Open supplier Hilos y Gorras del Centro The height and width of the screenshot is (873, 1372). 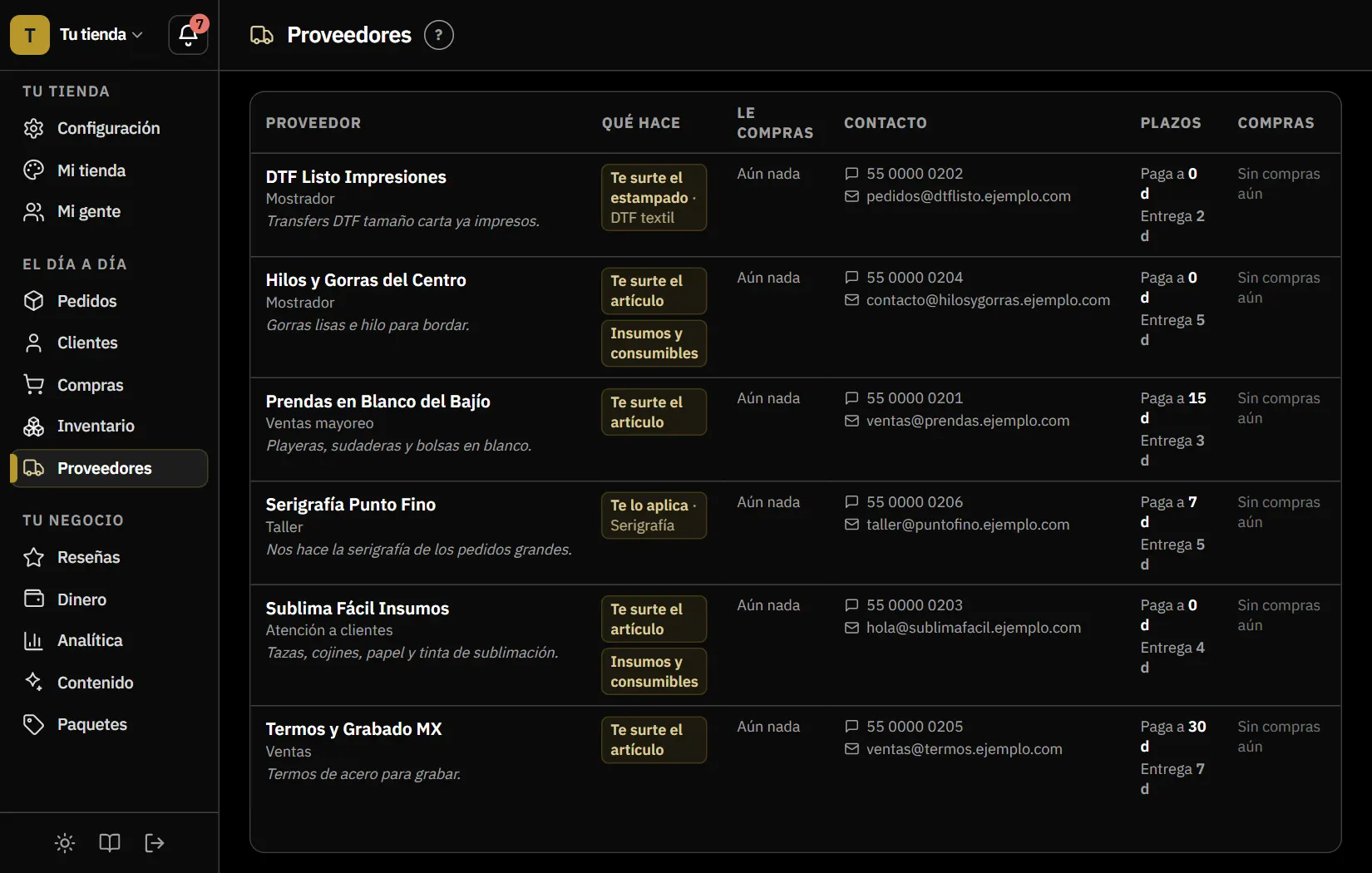(x=366, y=280)
